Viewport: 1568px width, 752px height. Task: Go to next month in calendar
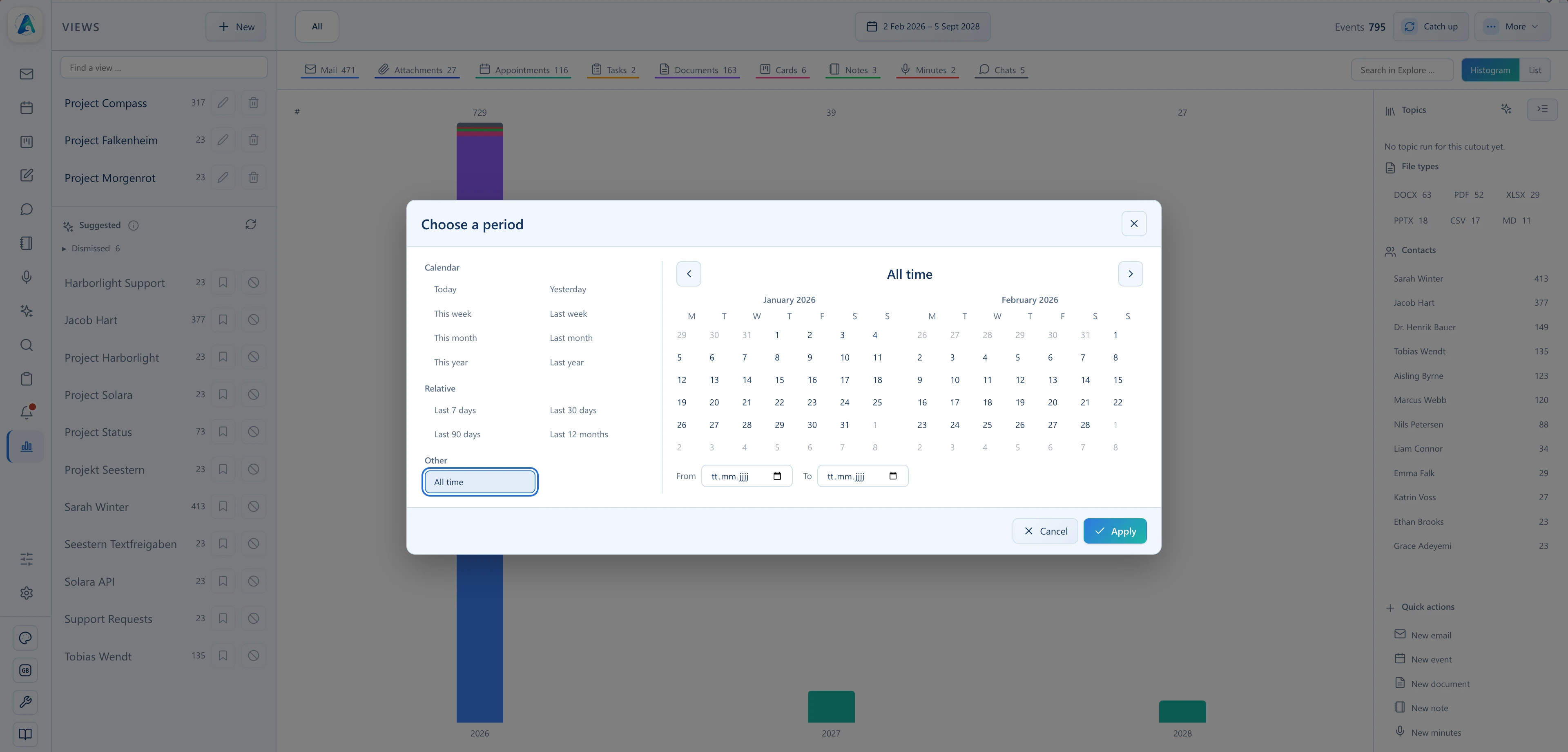[1130, 273]
